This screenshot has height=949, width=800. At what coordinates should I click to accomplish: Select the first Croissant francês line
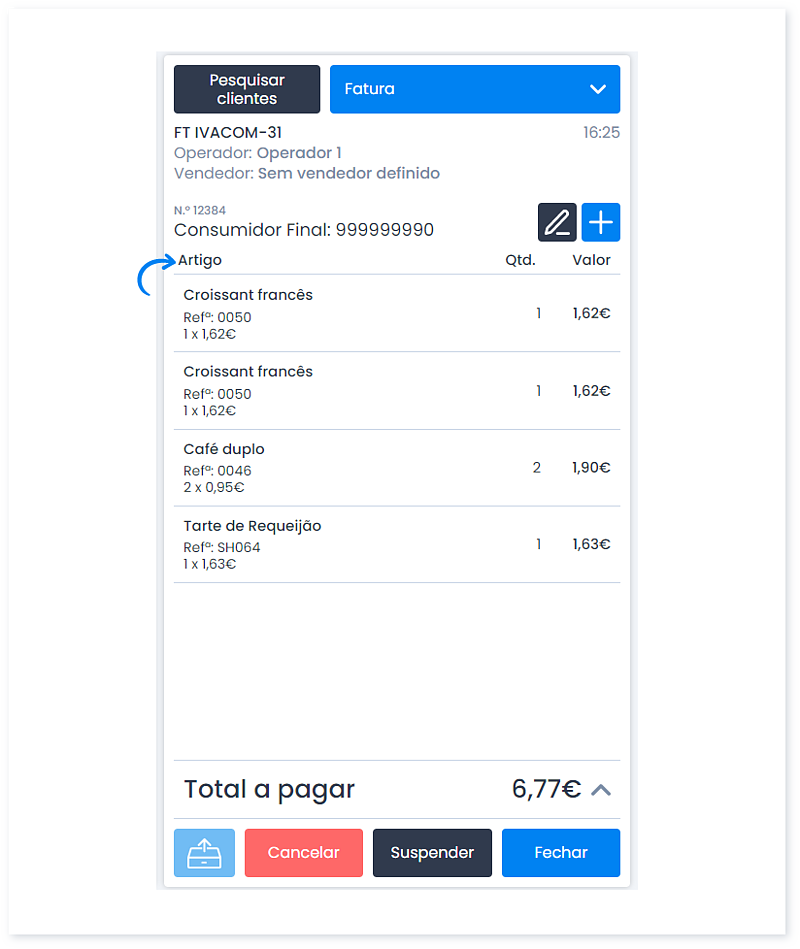click(x=397, y=314)
